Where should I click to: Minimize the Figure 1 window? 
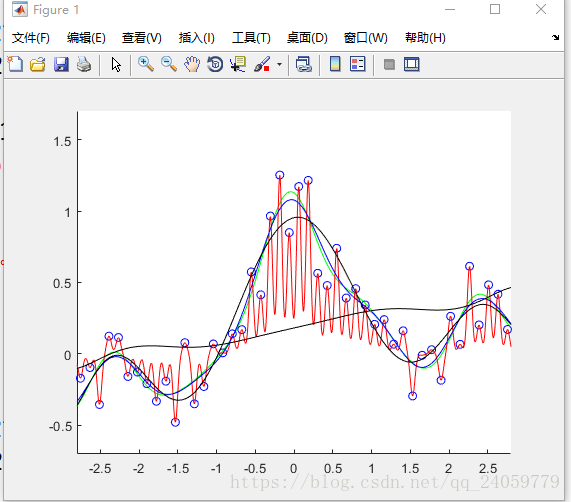click(450, 9)
